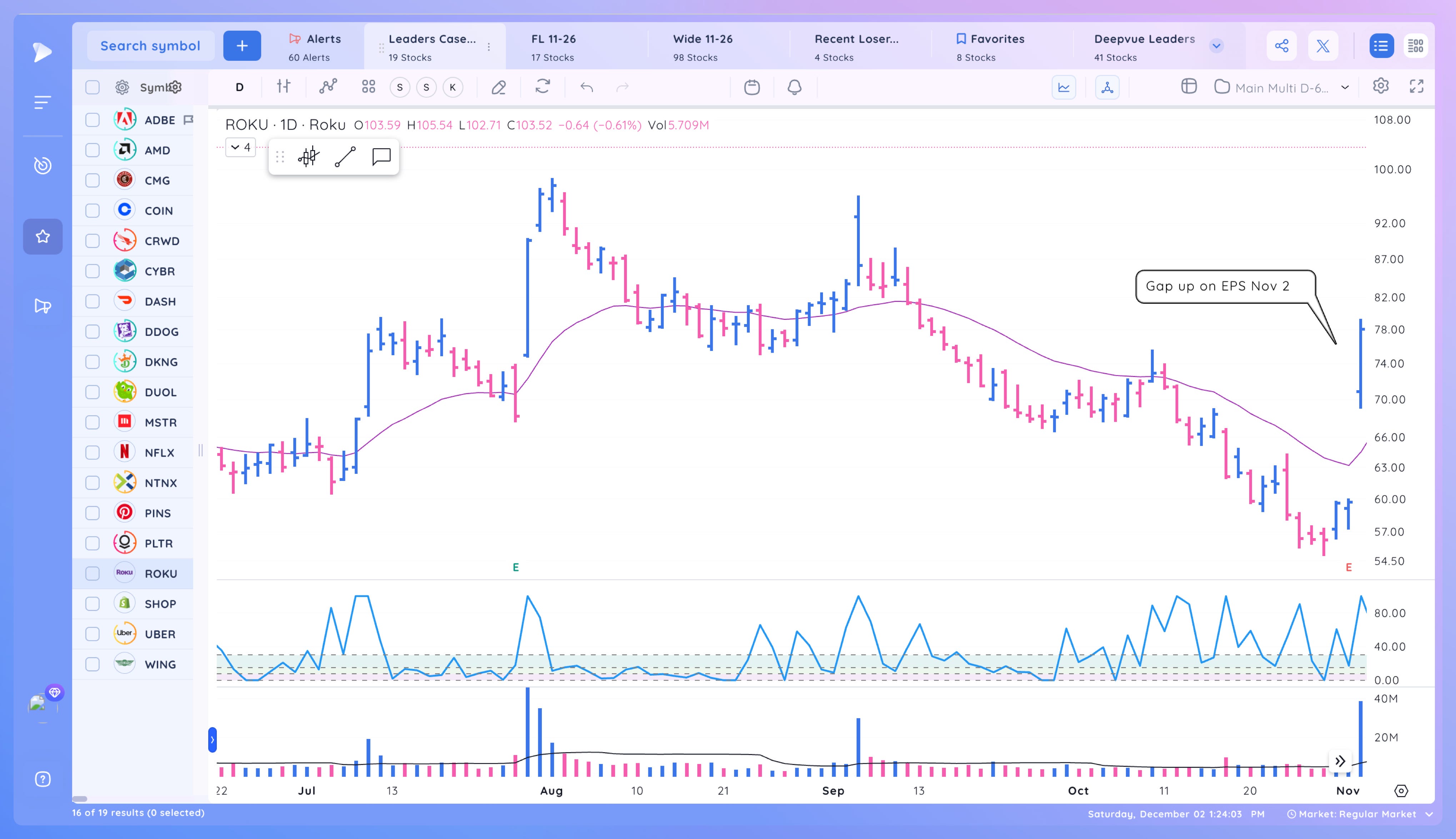The image size is (1456, 839).
Task: Open the Favorites tab
Action: coord(991,47)
